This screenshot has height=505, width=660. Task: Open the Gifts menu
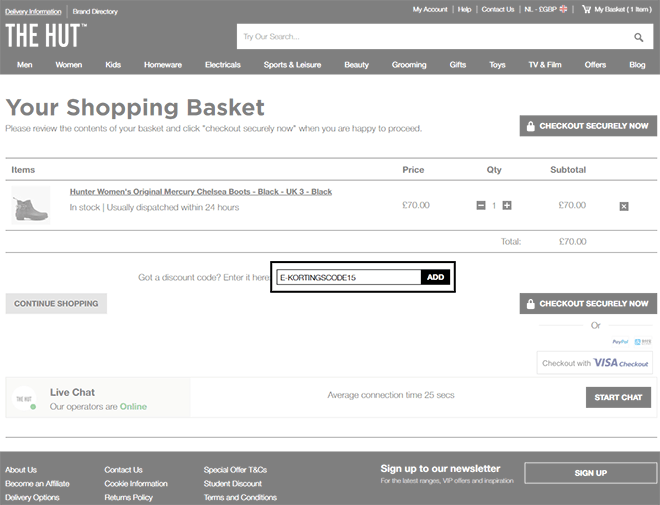click(458, 65)
